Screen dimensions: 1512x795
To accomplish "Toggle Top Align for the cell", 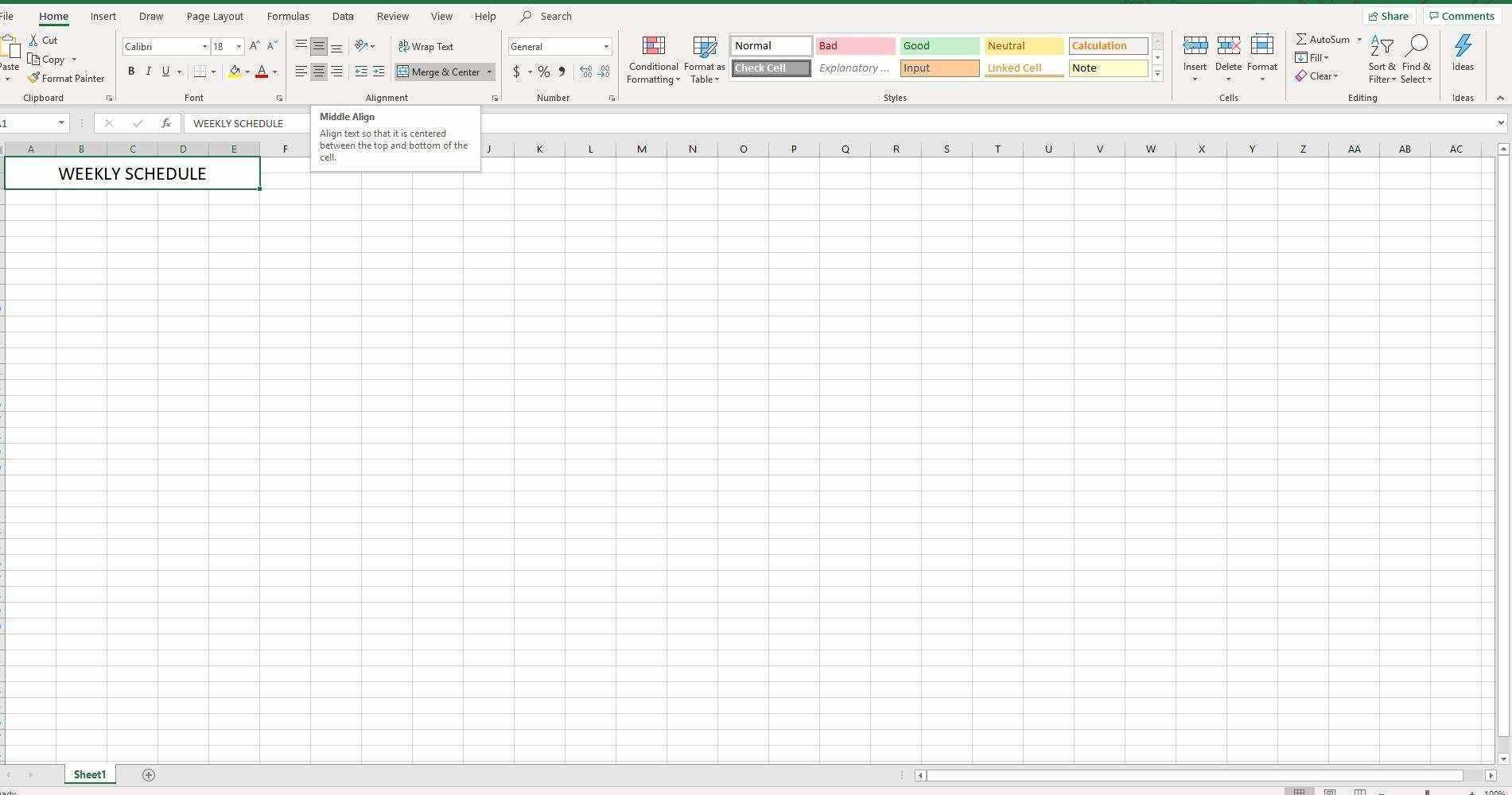I will (301, 46).
